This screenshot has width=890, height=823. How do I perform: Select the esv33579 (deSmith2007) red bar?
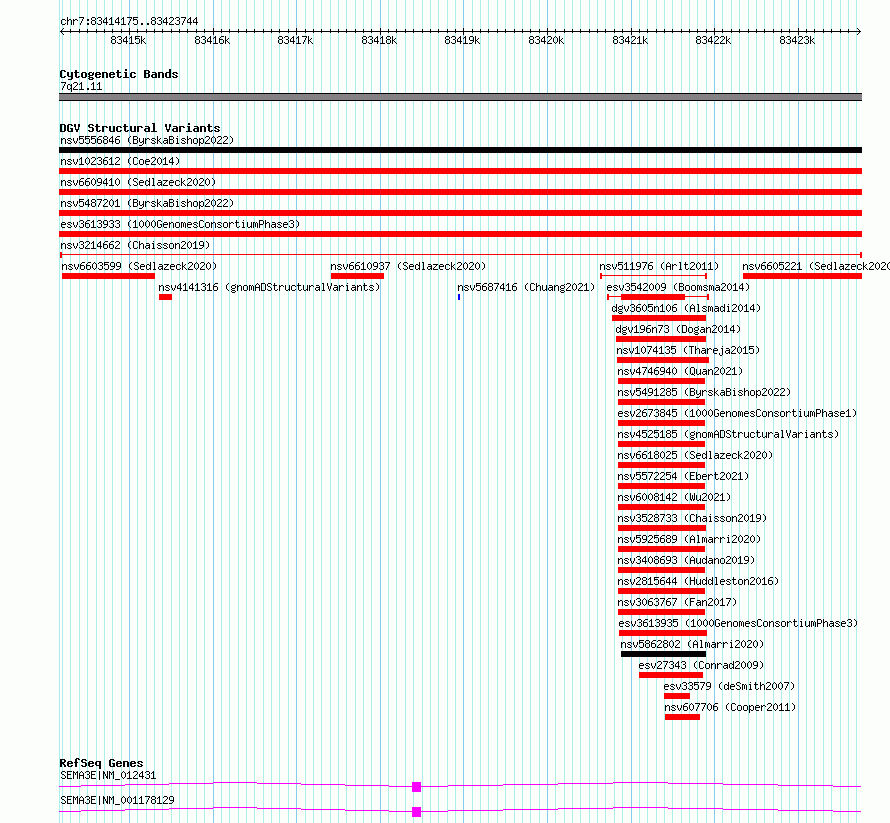click(x=677, y=696)
